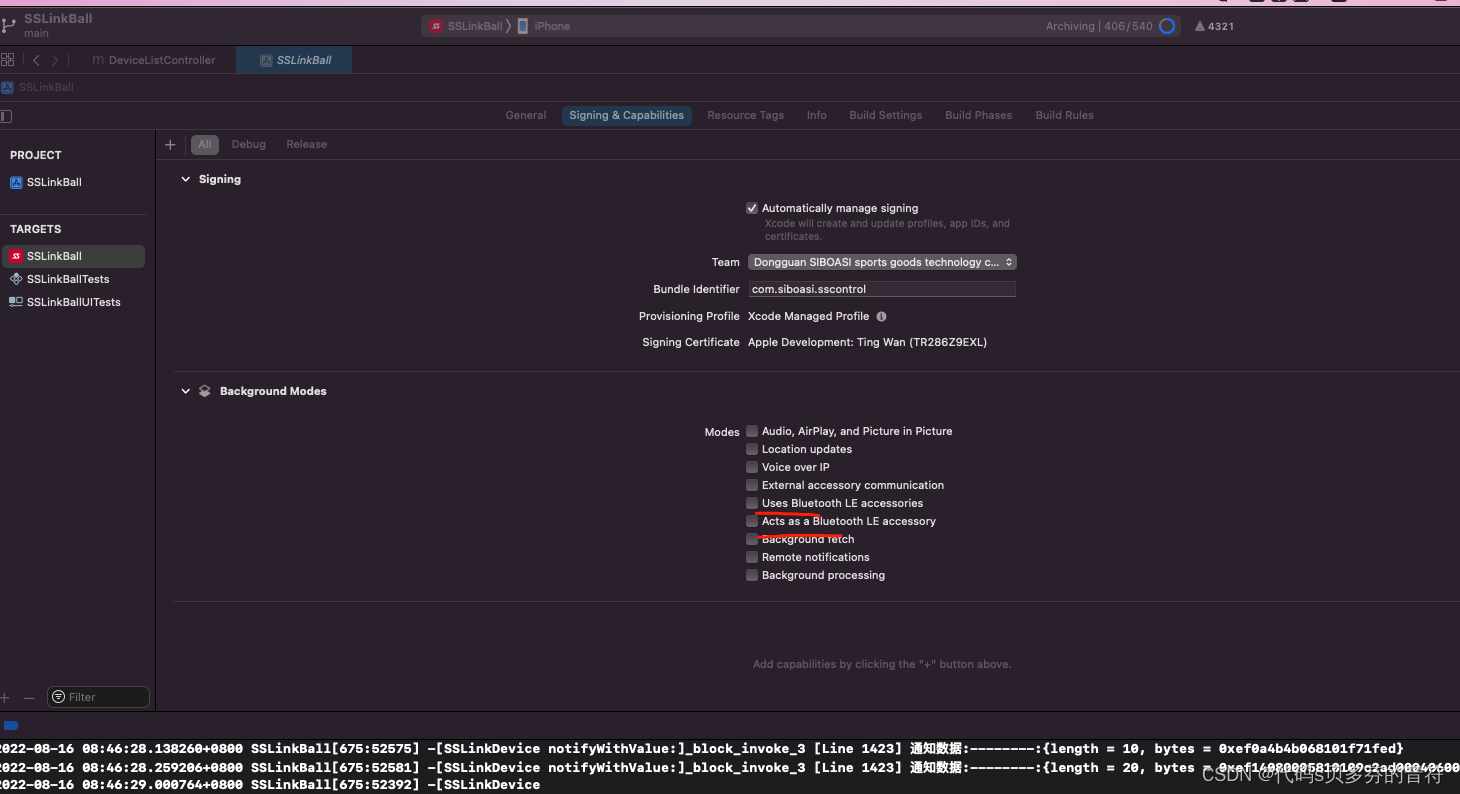1460x794 pixels.
Task: Open the Build Phases tab
Action: pos(979,115)
